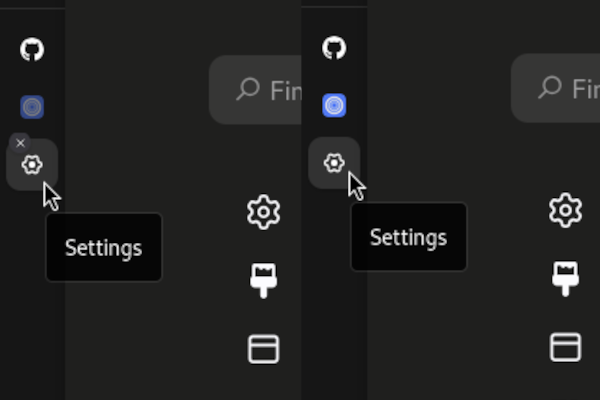Click the magnifier icon in the right search box
Viewport: 600px width, 400px height.
coord(550,87)
